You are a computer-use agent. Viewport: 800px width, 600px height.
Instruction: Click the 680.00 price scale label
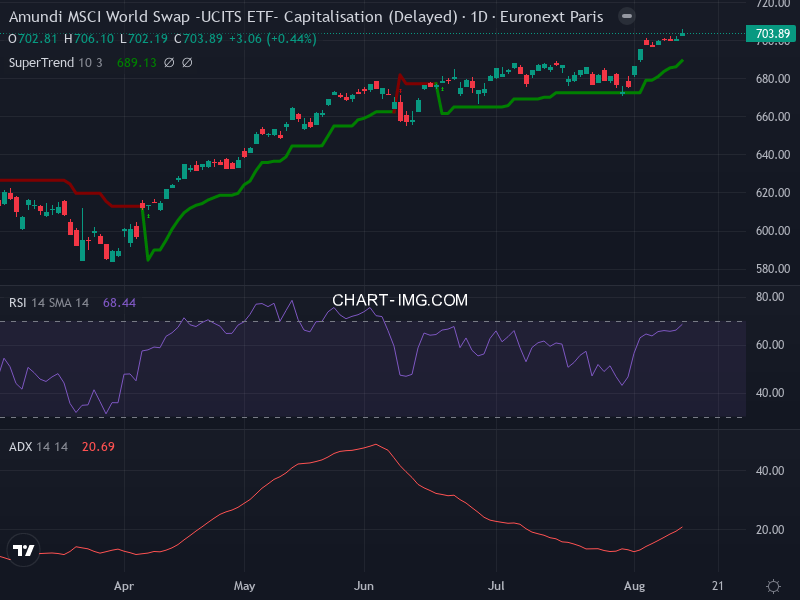tap(773, 79)
